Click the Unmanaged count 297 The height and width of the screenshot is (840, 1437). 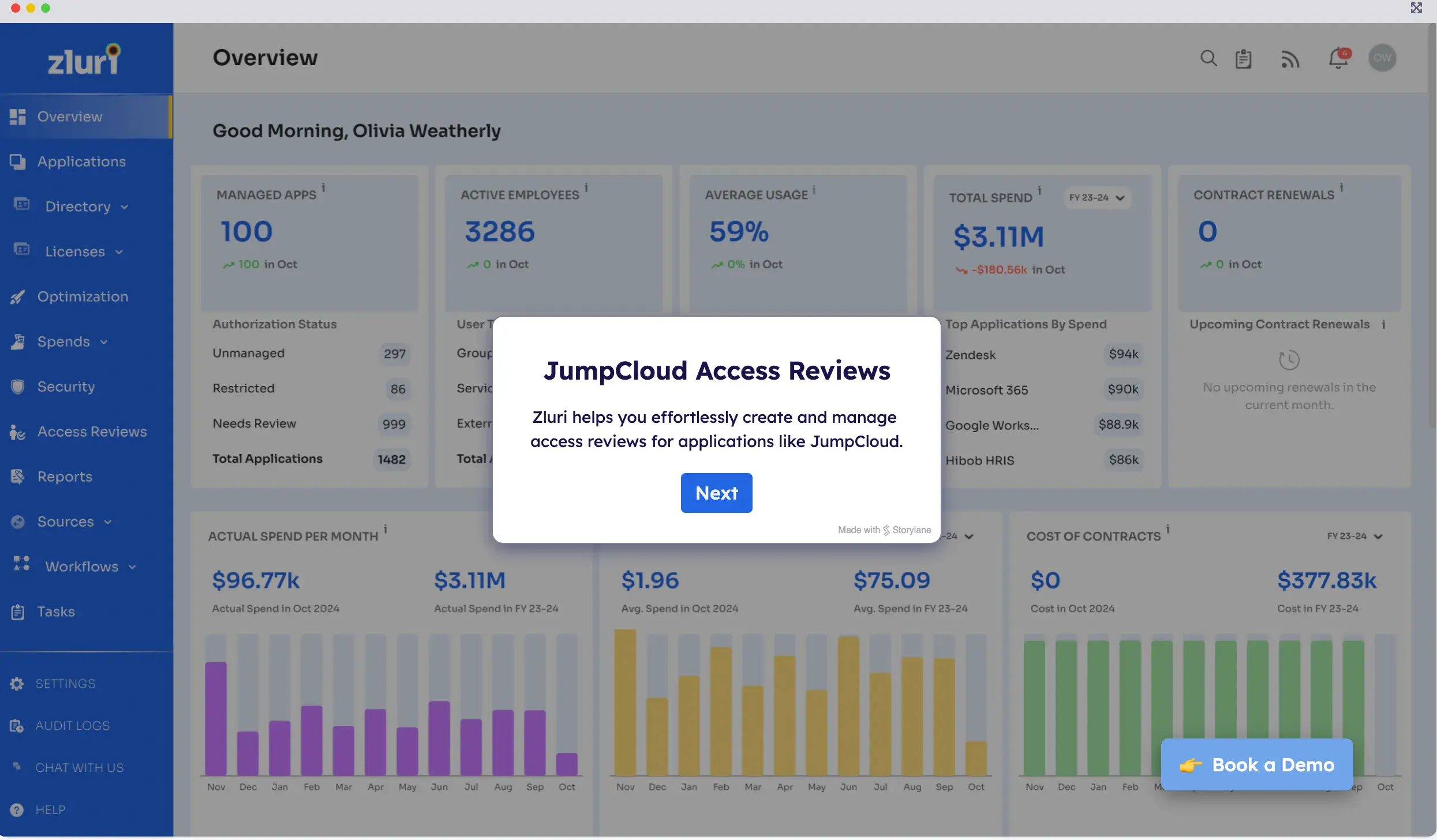tap(395, 354)
